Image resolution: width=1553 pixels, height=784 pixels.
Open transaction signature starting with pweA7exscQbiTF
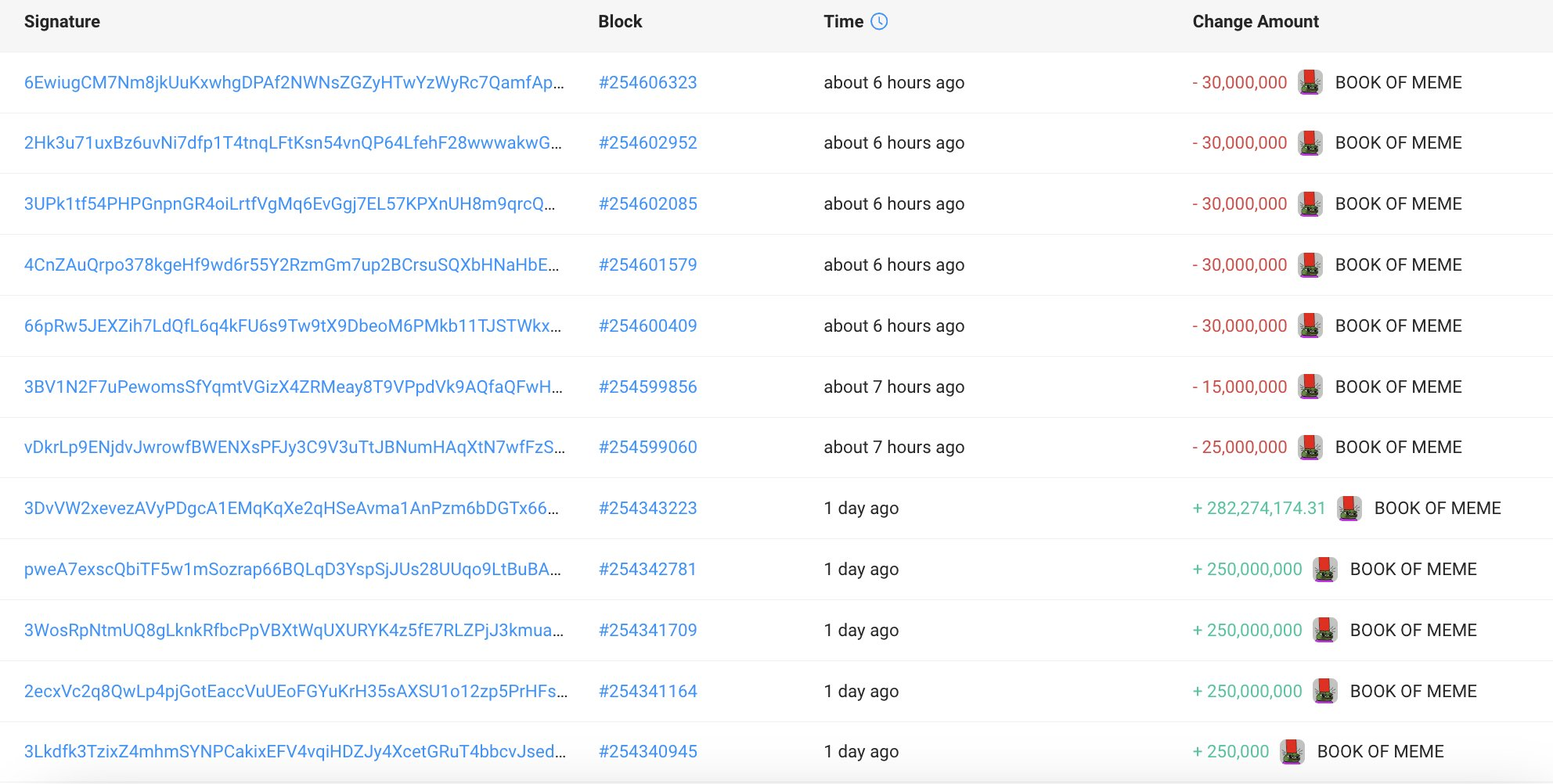click(293, 570)
